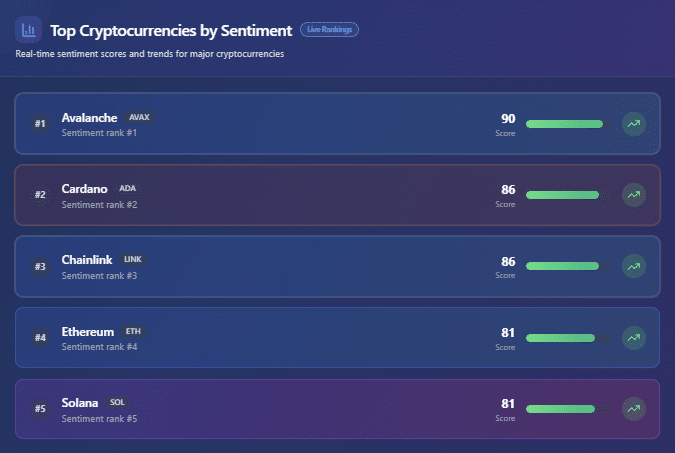This screenshot has height=453, width=675.
Task: Click the Avalanche uptrend arrow icon
Action: pyautogui.click(x=633, y=124)
